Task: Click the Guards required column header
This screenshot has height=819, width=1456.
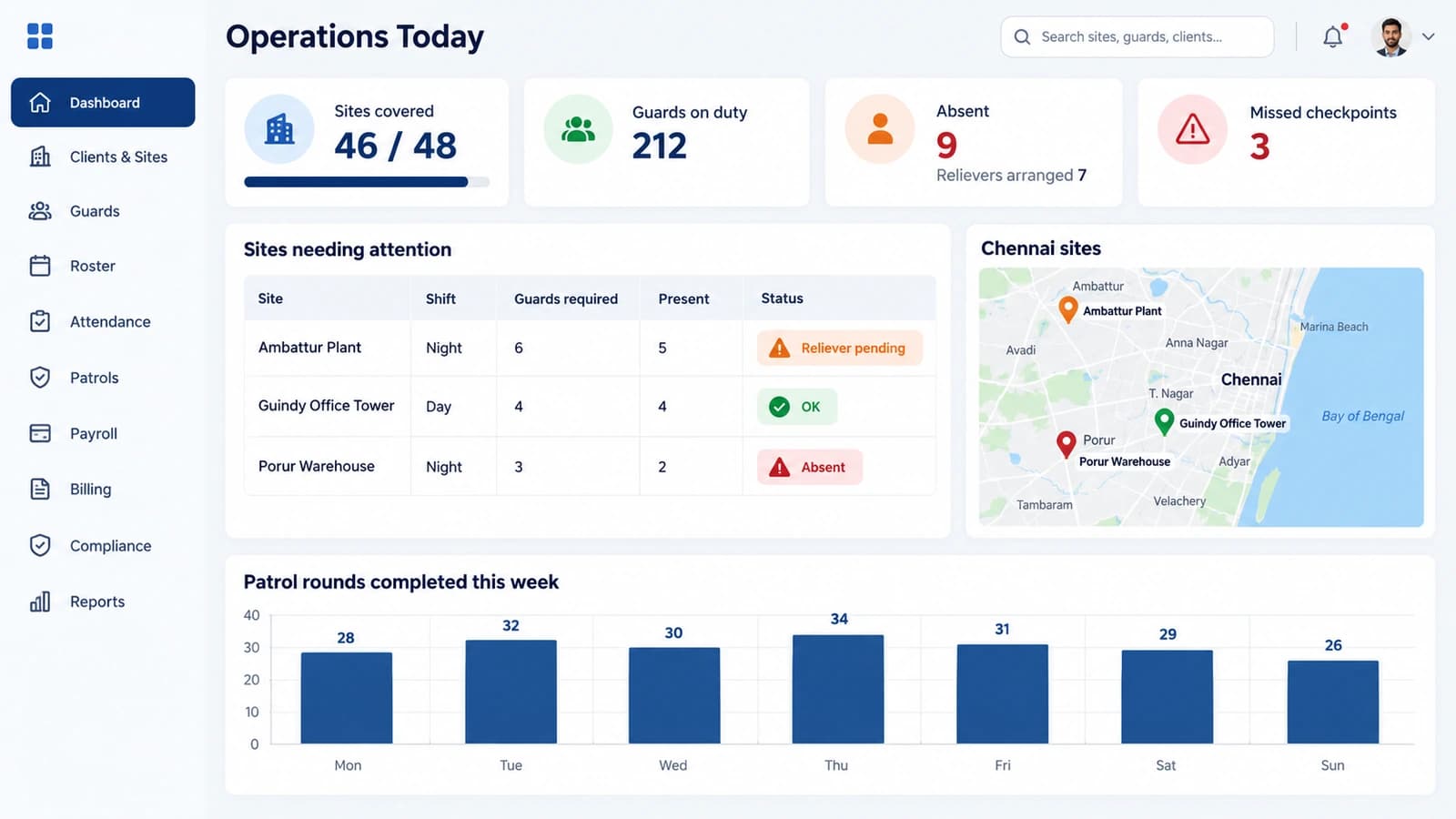Action: 566,298
